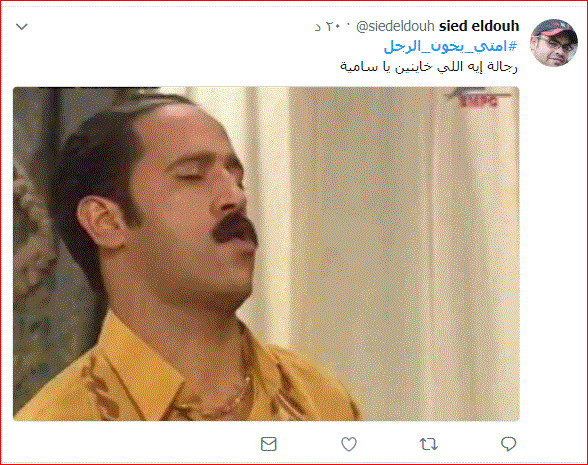588x465 pixels.
Task: Like the tweet with the heart icon
Action: pos(349,444)
